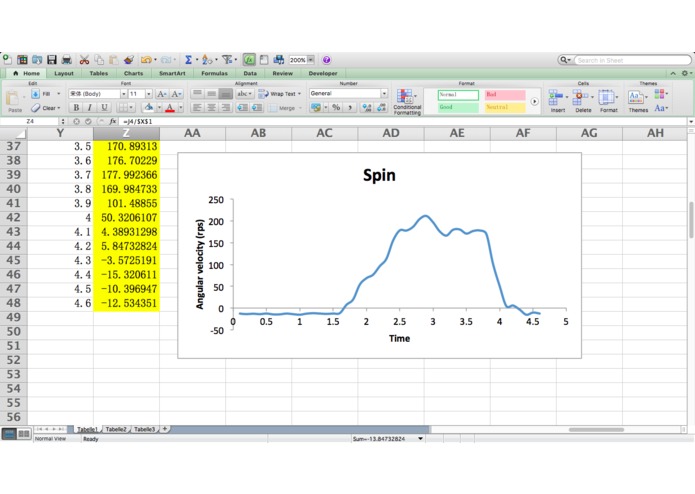Undo the last action
Screen dimensions: 695x494
pos(146,59)
